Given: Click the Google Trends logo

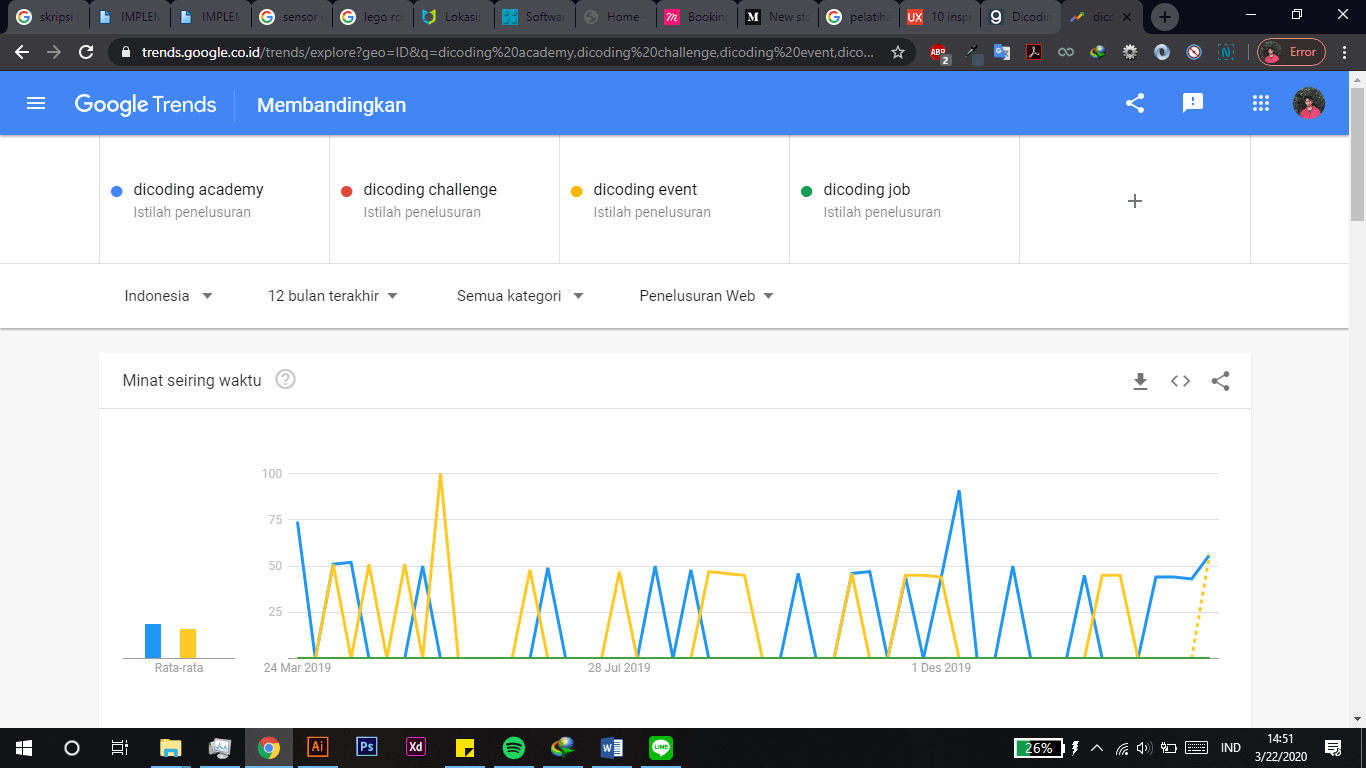Looking at the screenshot, I should [146, 104].
